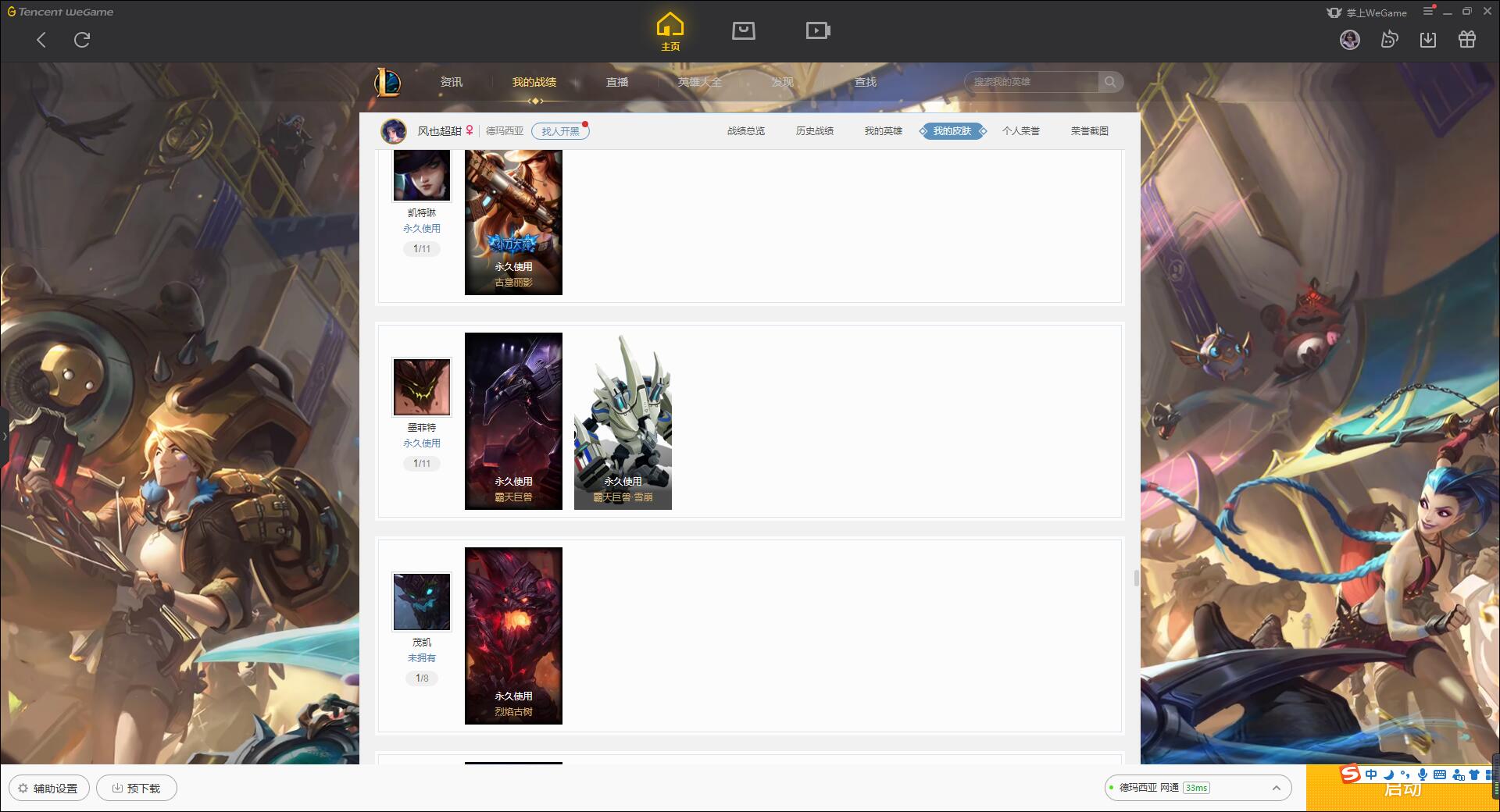Click the 预下载 pre-download button
1500x812 pixels.
coord(137,788)
